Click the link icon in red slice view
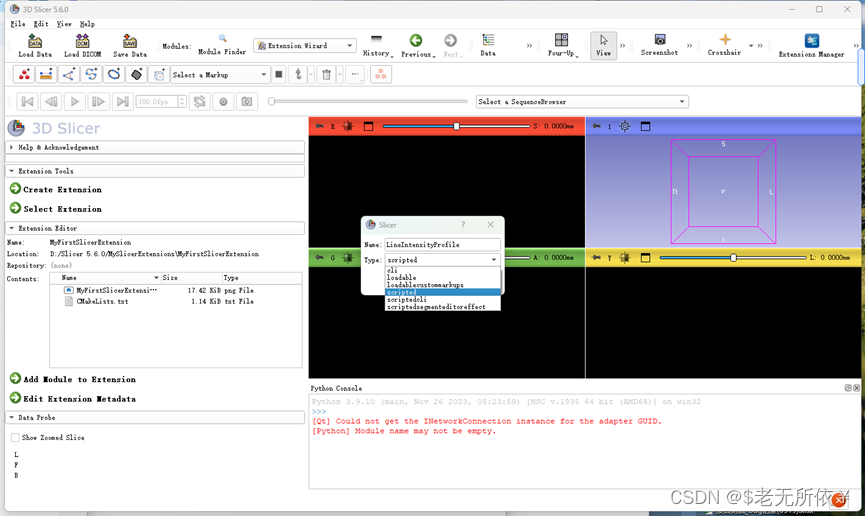 click(348, 126)
